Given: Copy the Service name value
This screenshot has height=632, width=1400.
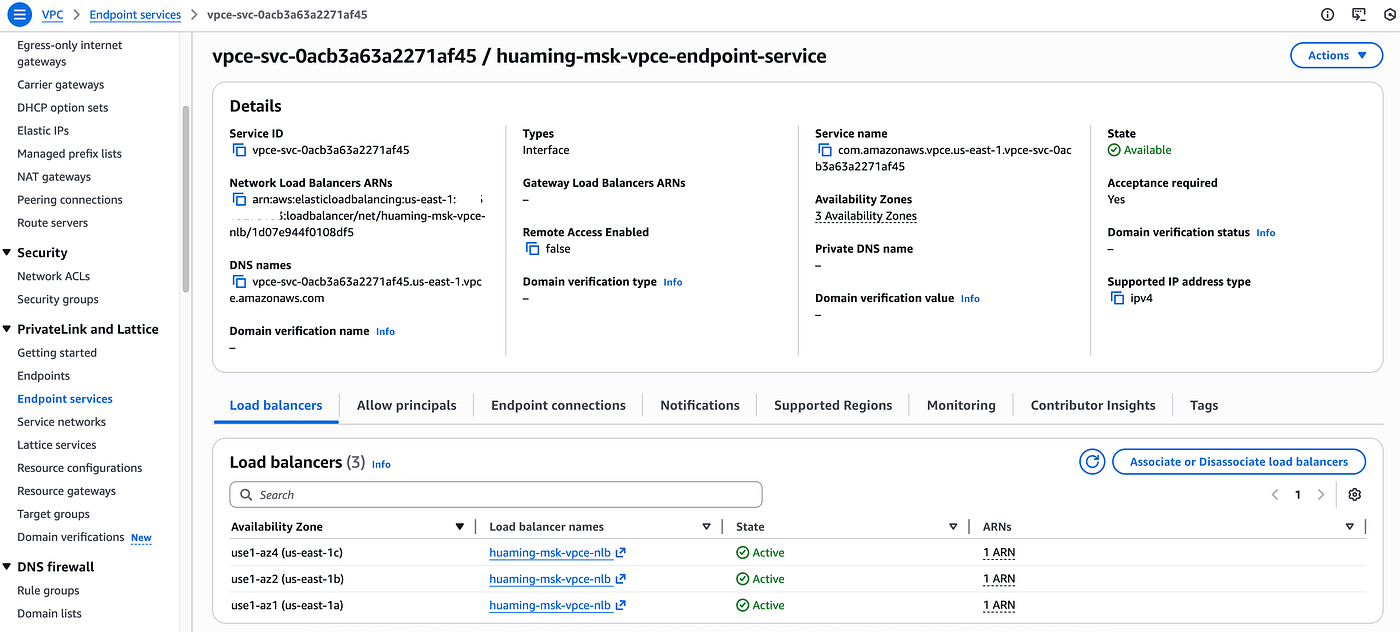Looking at the screenshot, I should (x=825, y=150).
